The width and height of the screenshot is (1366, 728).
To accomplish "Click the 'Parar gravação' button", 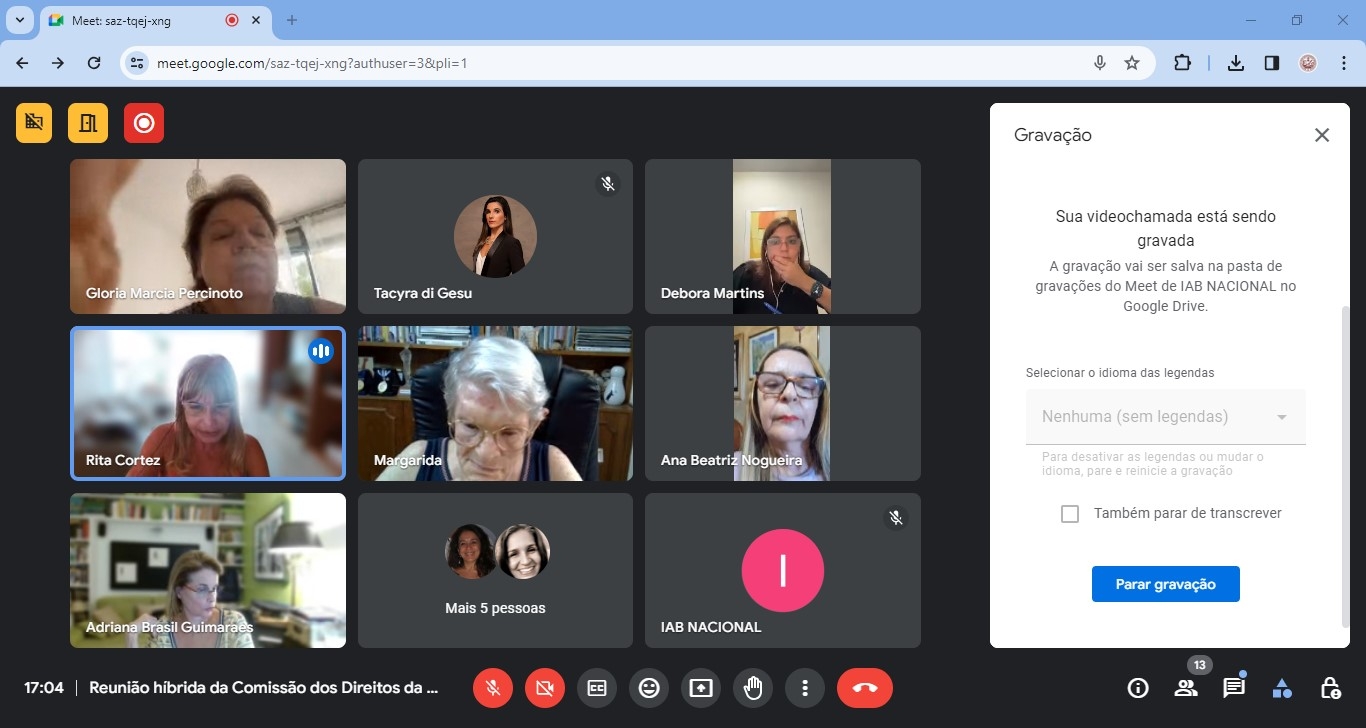I will [1165, 584].
